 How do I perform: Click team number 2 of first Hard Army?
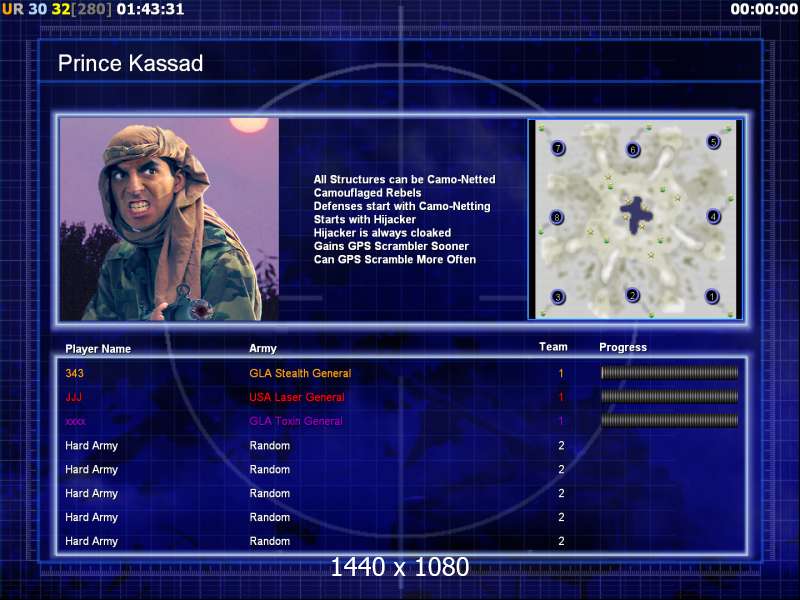pyautogui.click(x=561, y=445)
